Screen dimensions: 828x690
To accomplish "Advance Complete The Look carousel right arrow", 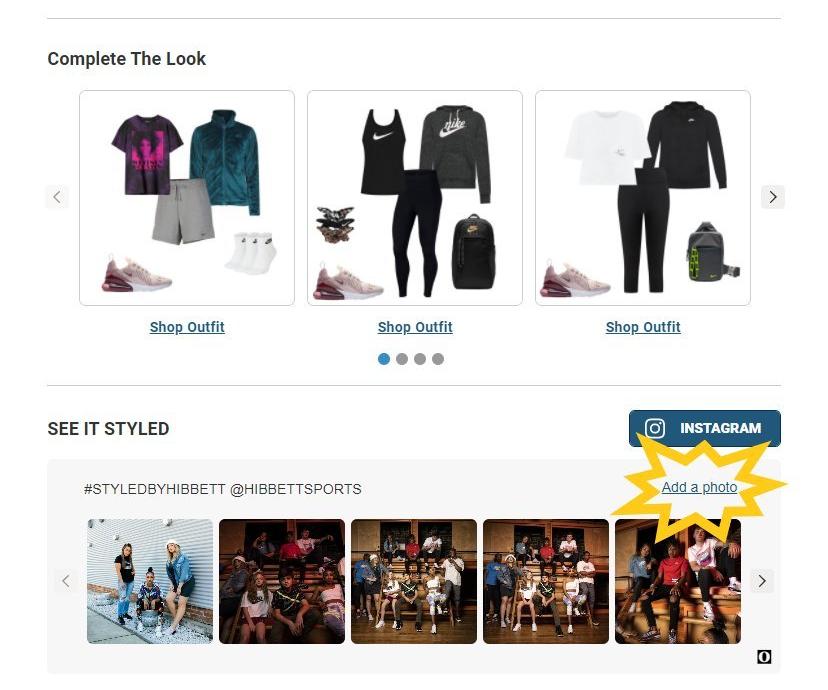I will coord(773,197).
